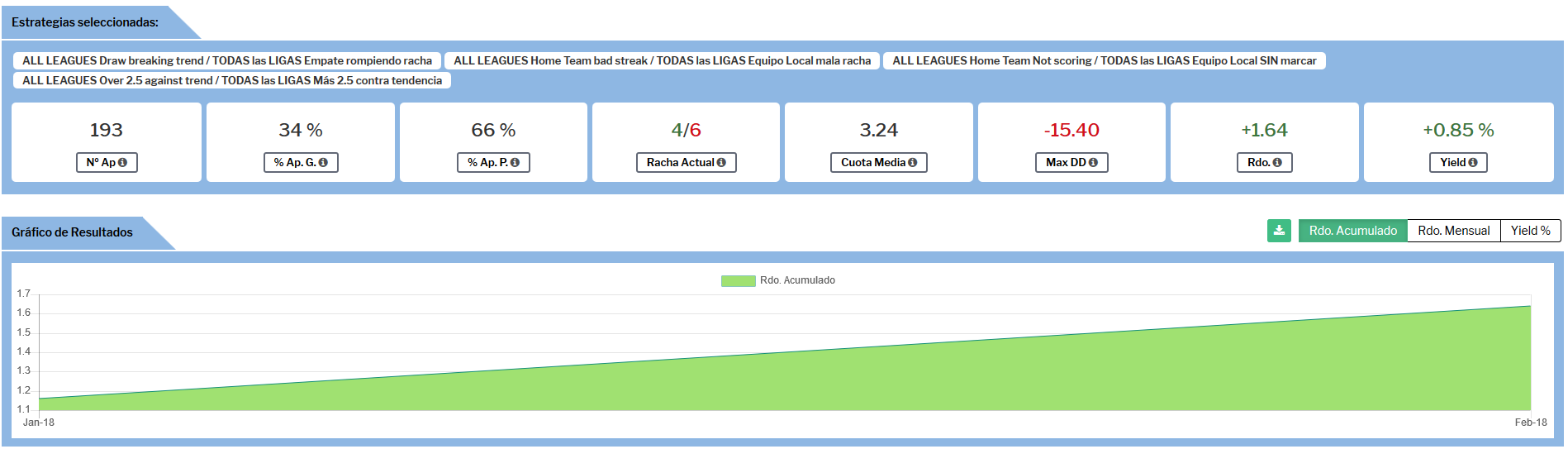Click the Jan-18 data point on chart

point(40,399)
